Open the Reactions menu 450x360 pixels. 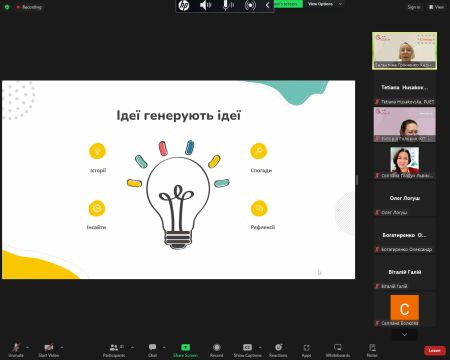278,347
